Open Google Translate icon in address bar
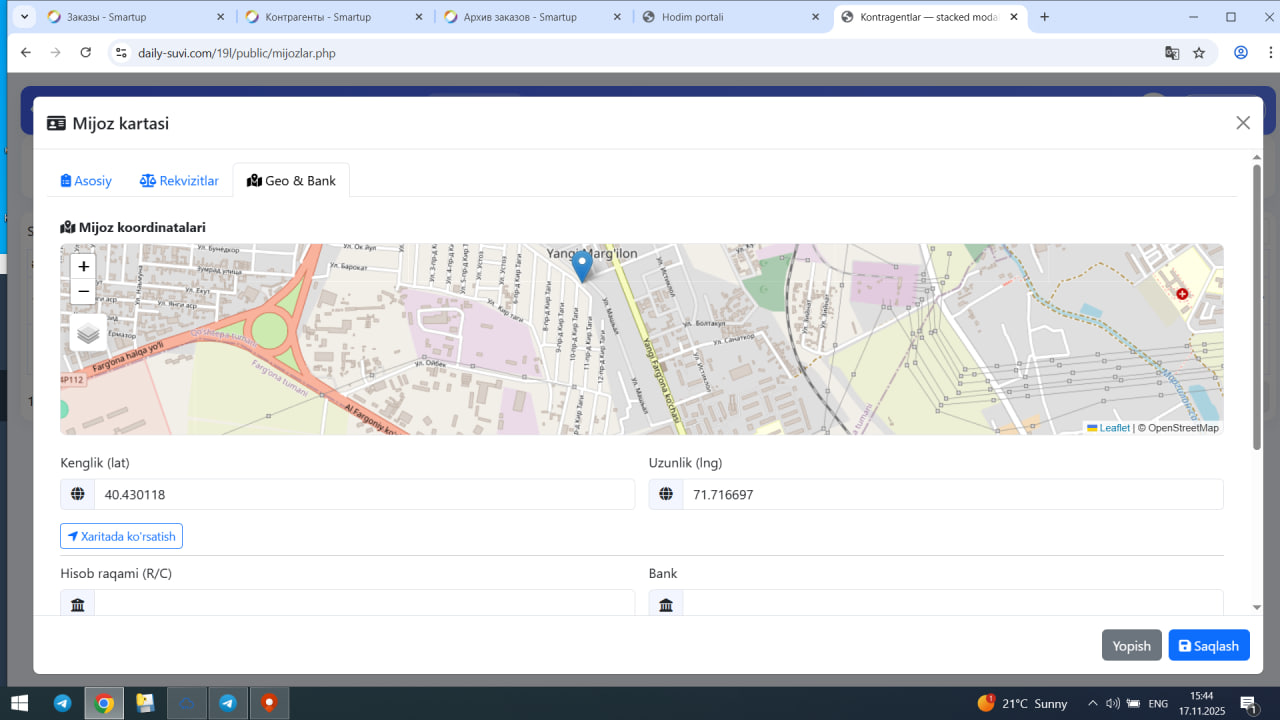The image size is (1280, 720). point(1172,53)
